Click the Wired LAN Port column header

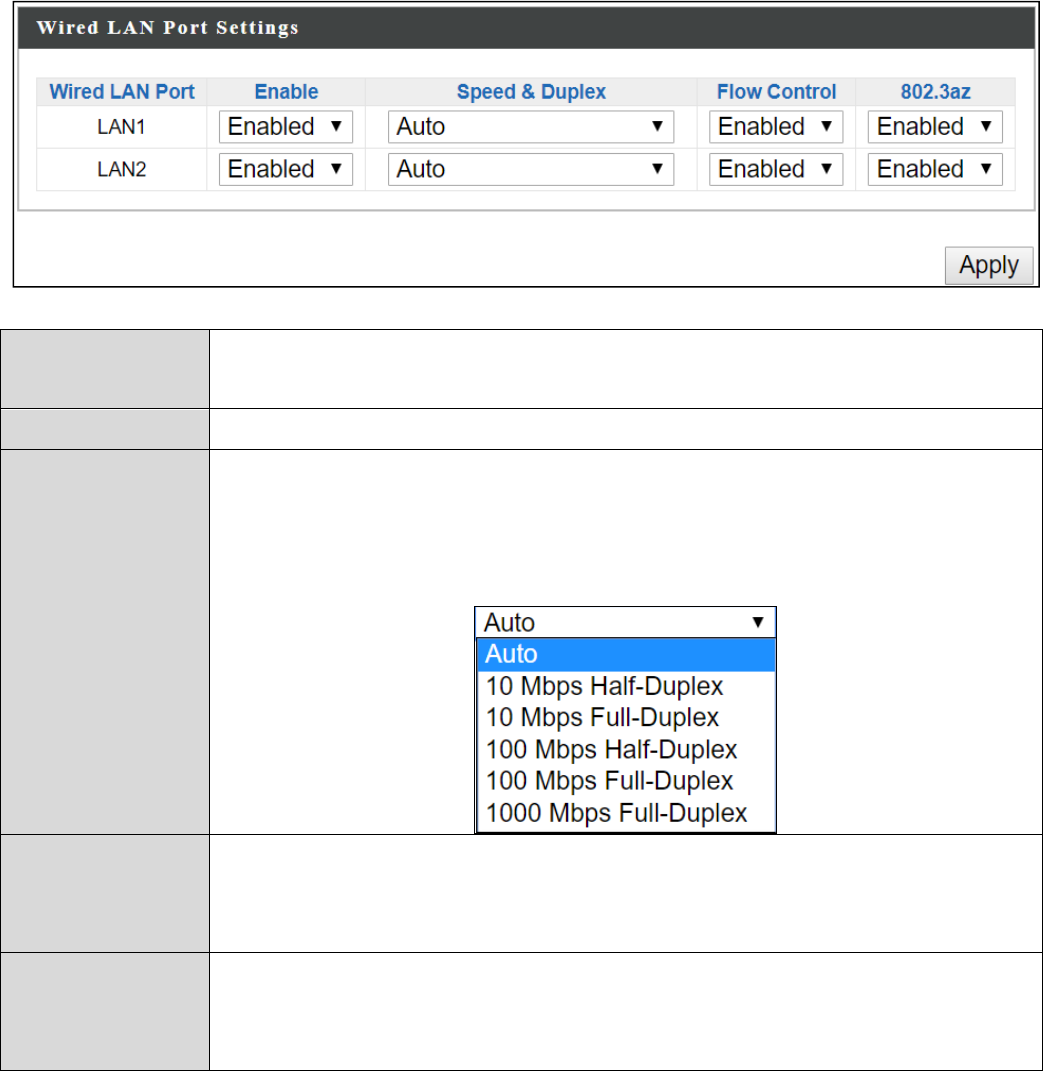point(122,92)
